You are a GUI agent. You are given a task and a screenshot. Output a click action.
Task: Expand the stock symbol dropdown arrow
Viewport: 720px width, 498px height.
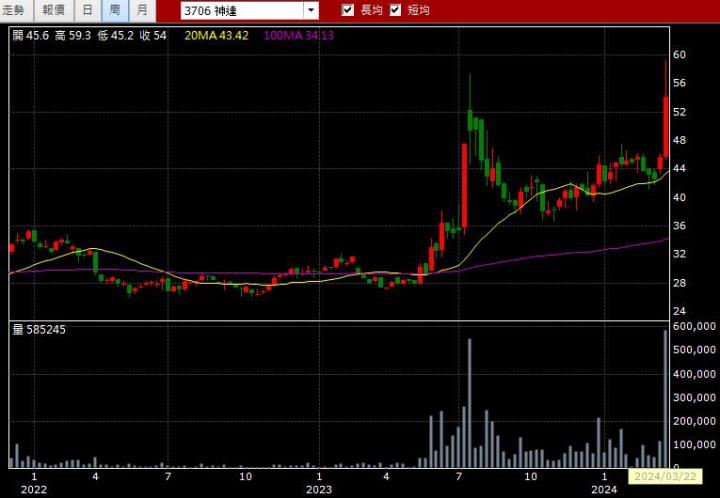tap(311, 10)
